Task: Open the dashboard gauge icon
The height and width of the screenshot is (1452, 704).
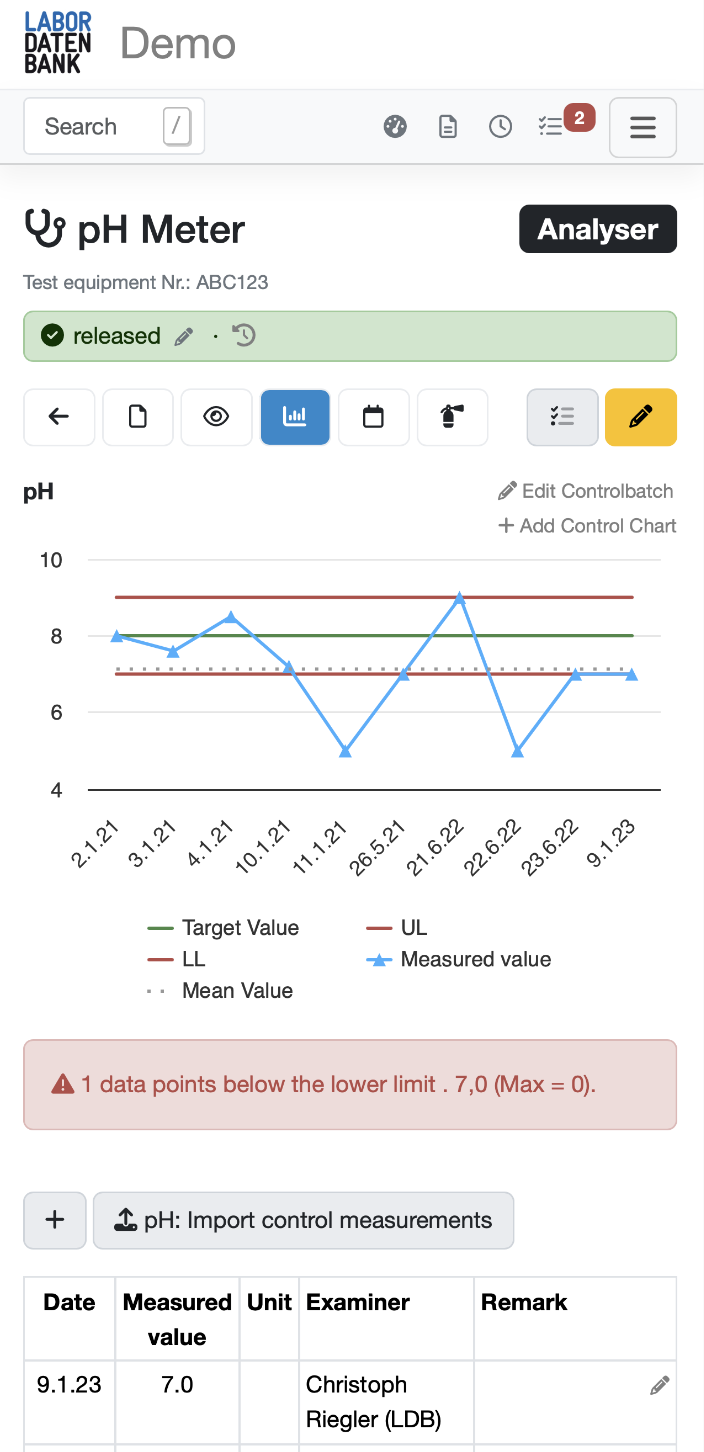Action: pos(395,127)
